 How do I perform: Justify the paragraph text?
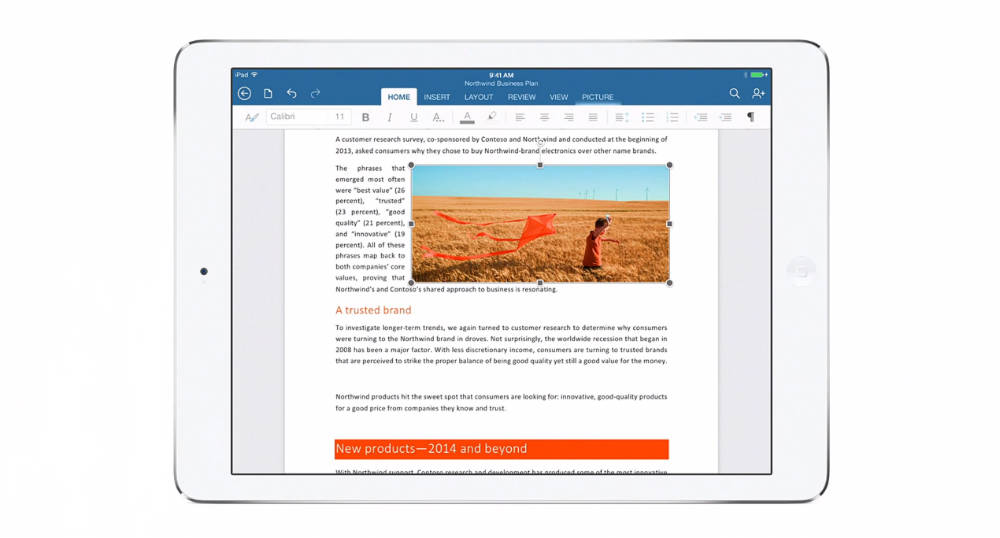592,117
